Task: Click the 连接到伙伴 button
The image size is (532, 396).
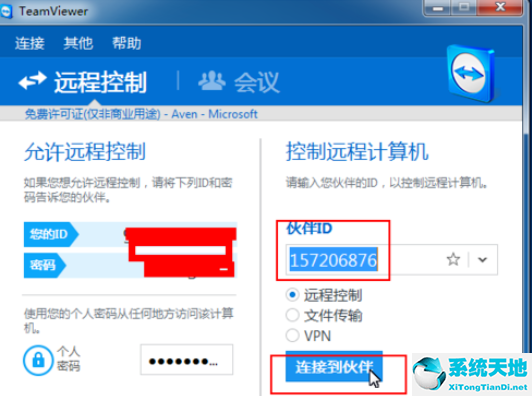Action: [334, 366]
